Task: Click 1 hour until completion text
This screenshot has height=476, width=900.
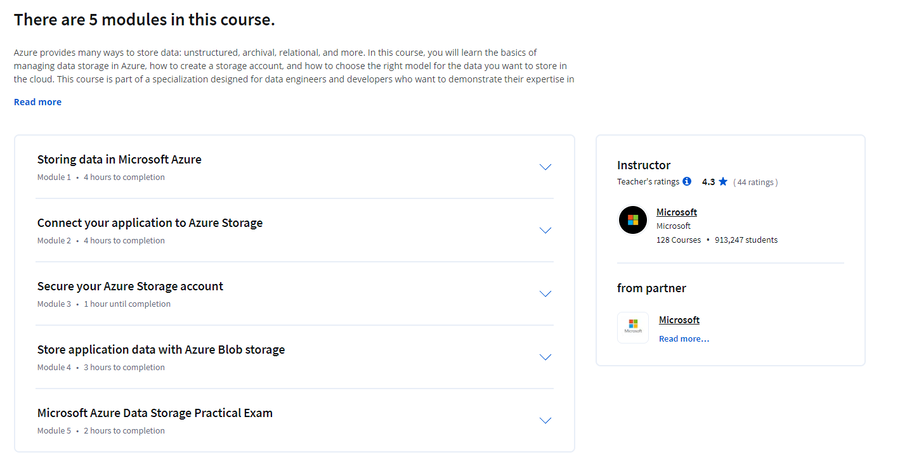Action: point(127,304)
